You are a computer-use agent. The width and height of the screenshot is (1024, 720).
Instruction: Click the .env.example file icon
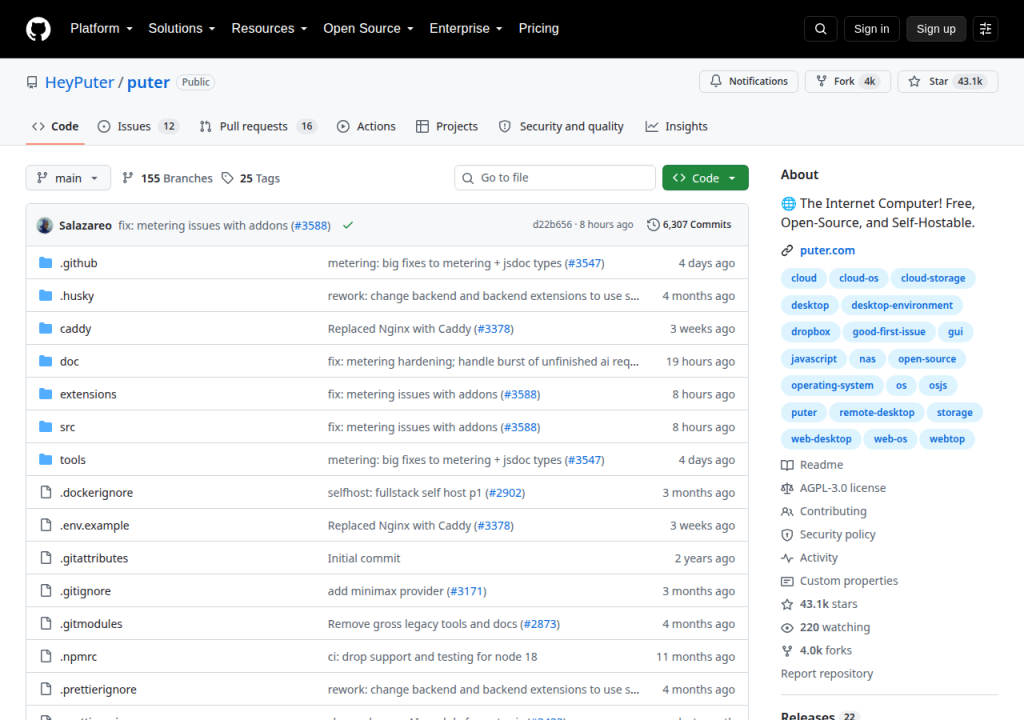point(46,525)
